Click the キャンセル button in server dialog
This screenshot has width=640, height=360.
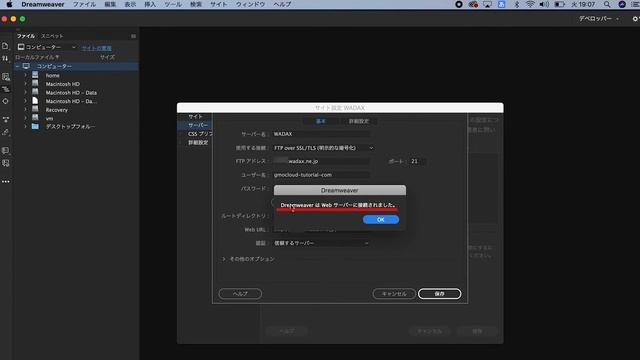click(x=394, y=294)
